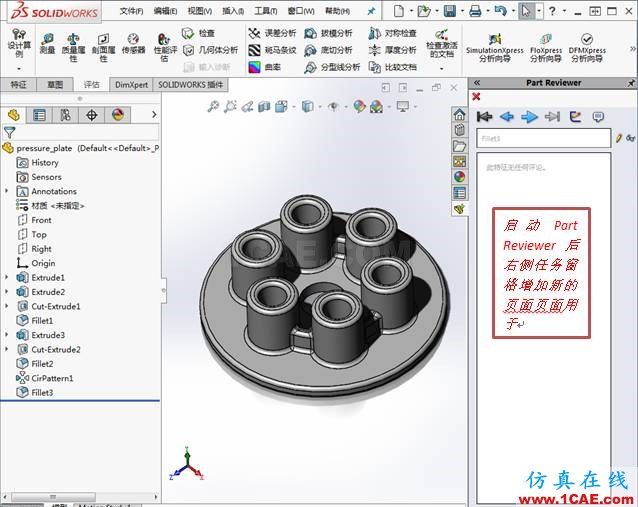Open the Home task pane tab
Viewport: 638px width, 507px height.
point(459,115)
